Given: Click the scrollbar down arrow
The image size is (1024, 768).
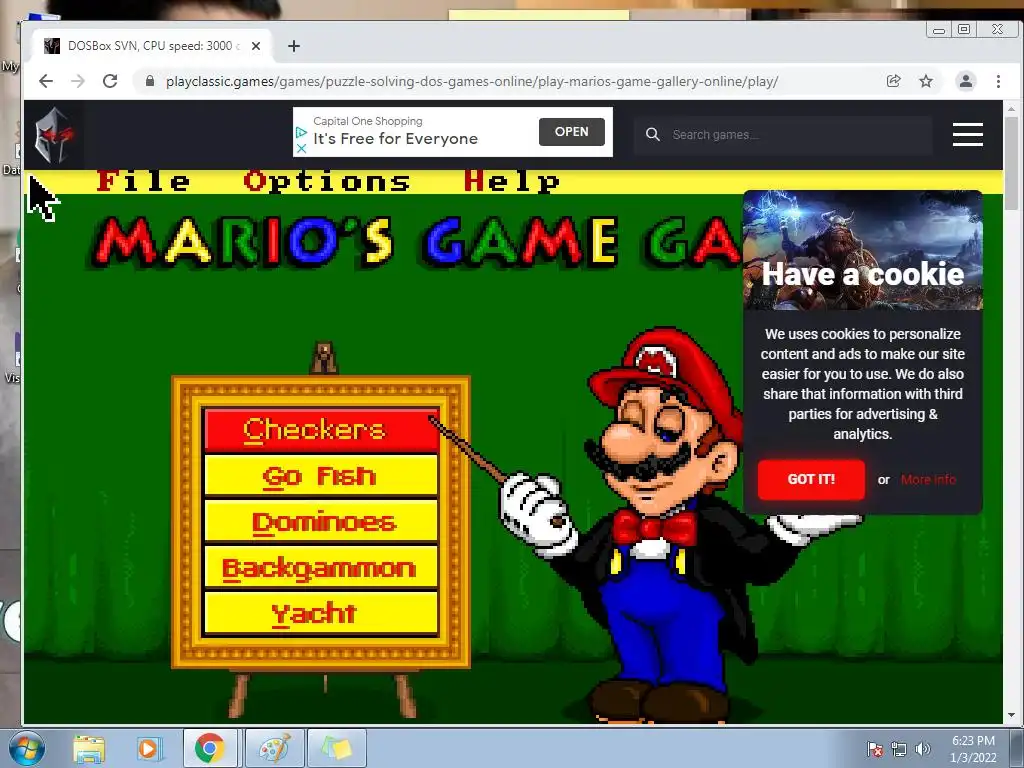Looking at the screenshot, I should 1011,716.
